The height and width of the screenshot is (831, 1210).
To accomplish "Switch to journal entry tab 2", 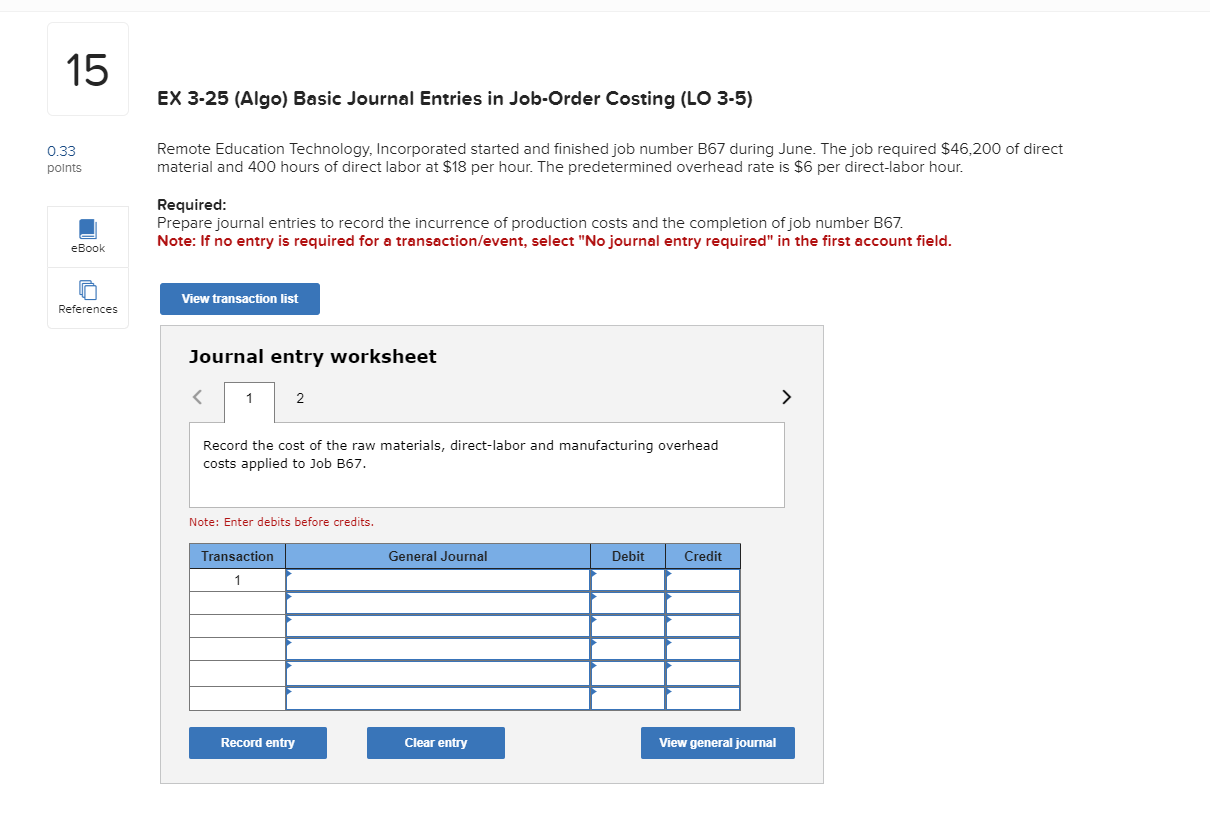I will click(x=299, y=398).
